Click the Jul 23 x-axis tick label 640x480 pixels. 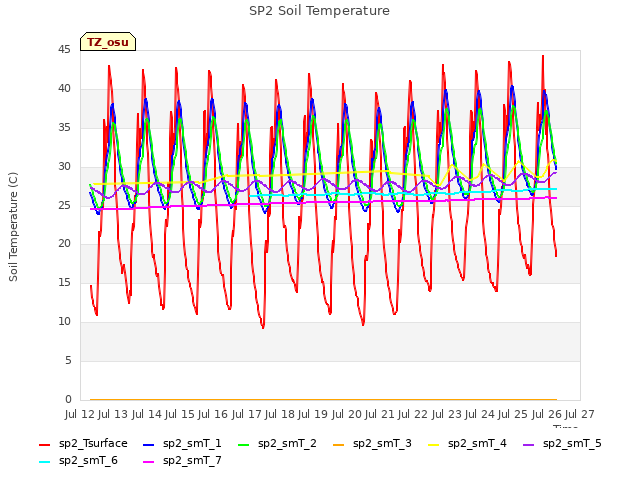(447, 414)
